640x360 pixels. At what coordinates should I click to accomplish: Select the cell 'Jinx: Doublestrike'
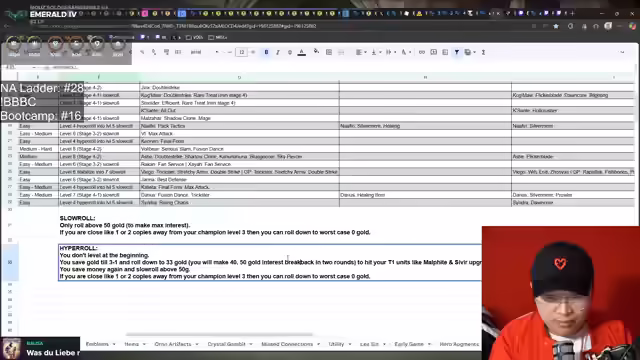(x=239, y=87)
